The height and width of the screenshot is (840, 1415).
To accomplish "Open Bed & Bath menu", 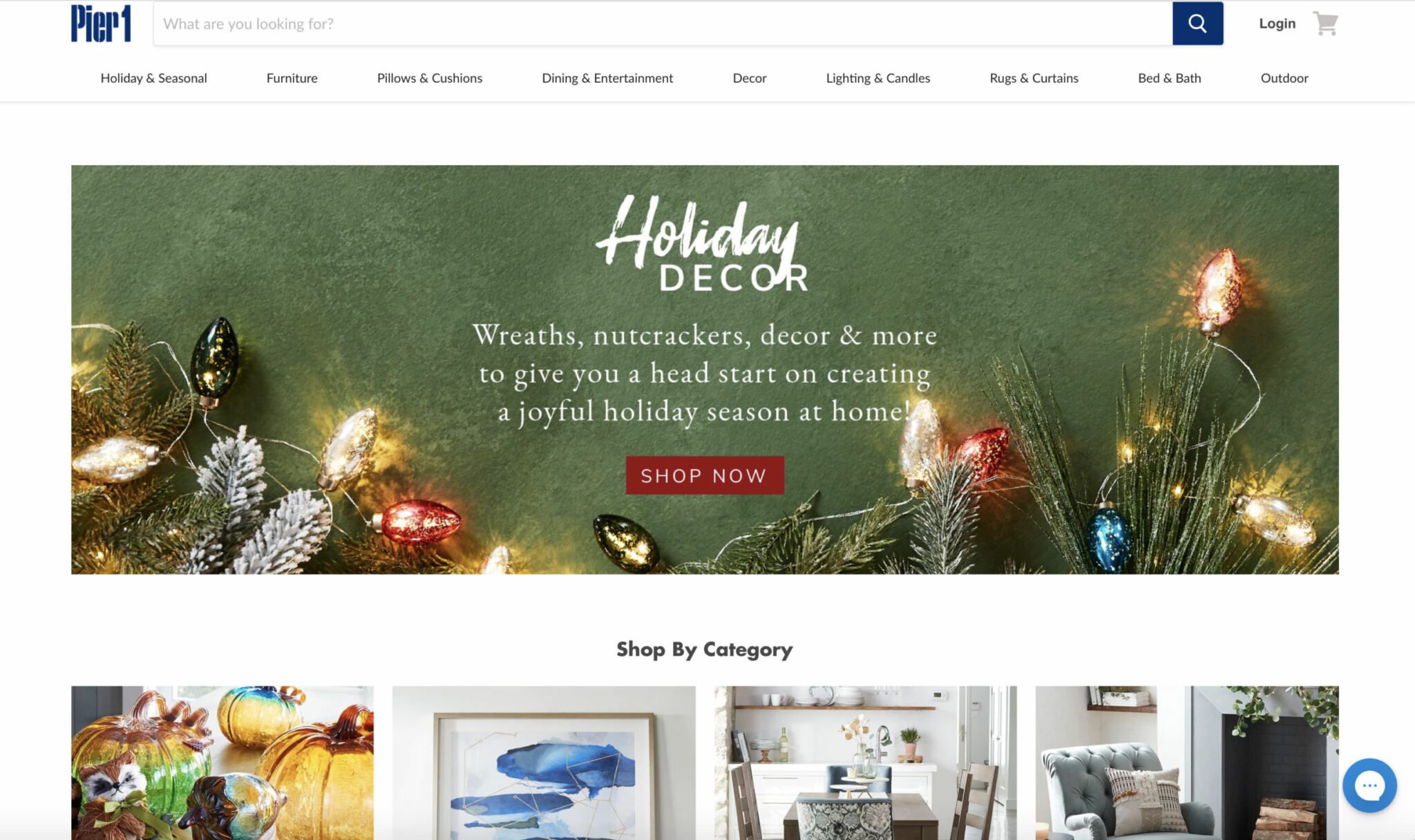I will (x=1169, y=78).
